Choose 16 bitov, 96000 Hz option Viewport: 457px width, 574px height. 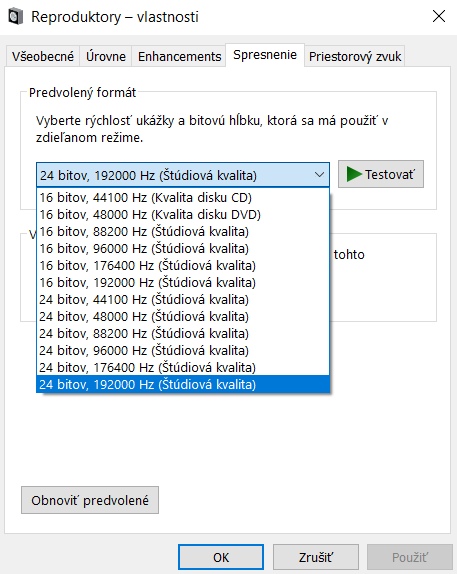(183, 249)
